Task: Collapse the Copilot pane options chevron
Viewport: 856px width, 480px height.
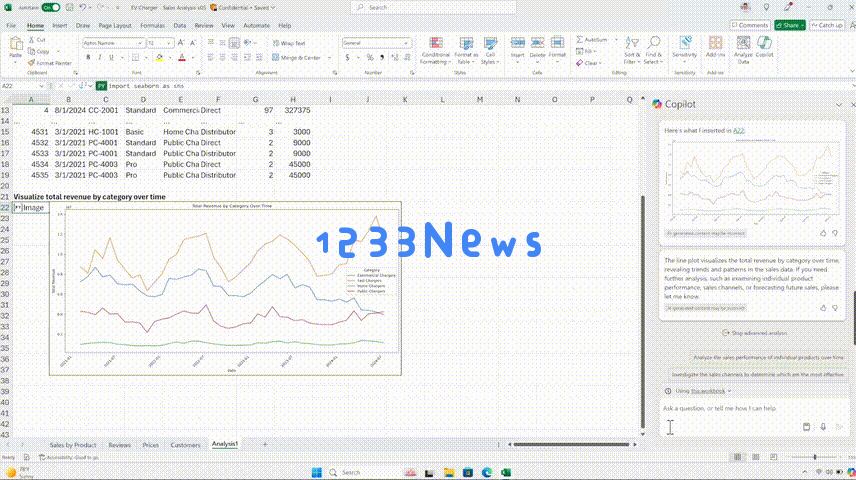Action: pyautogui.click(x=839, y=104)
